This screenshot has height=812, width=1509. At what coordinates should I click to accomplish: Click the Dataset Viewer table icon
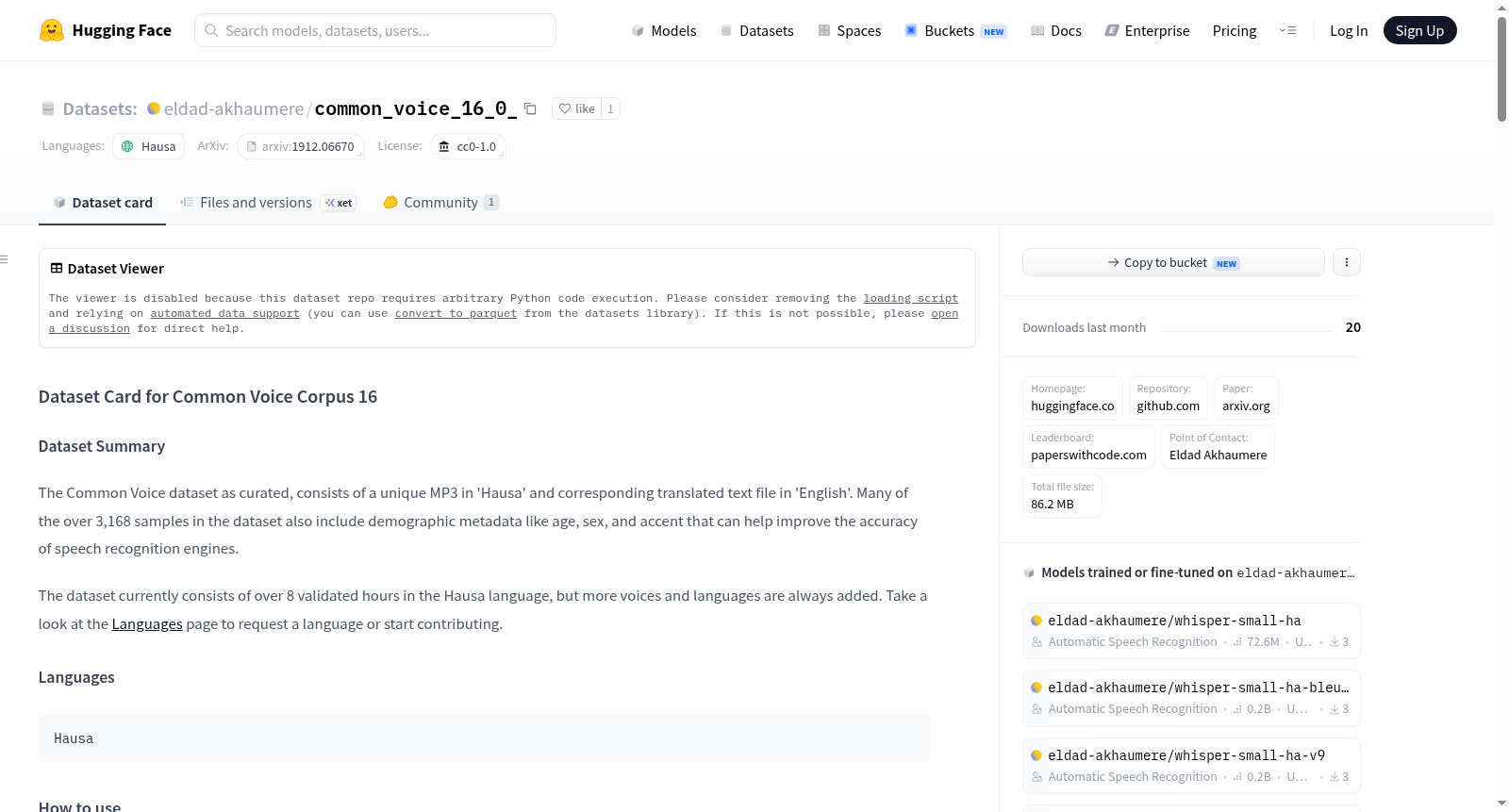pyautogui.click(x=57, y=269)
